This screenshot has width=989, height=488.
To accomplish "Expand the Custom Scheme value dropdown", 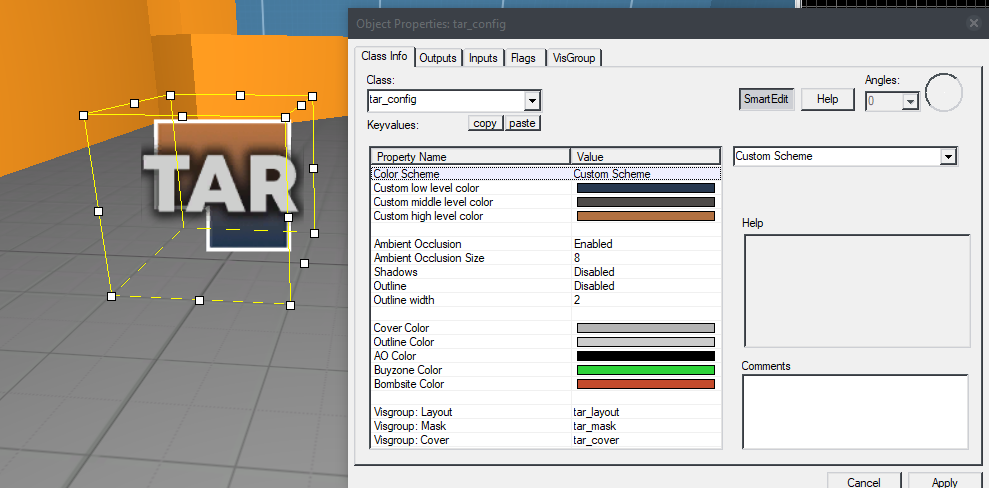I will 948,156.
